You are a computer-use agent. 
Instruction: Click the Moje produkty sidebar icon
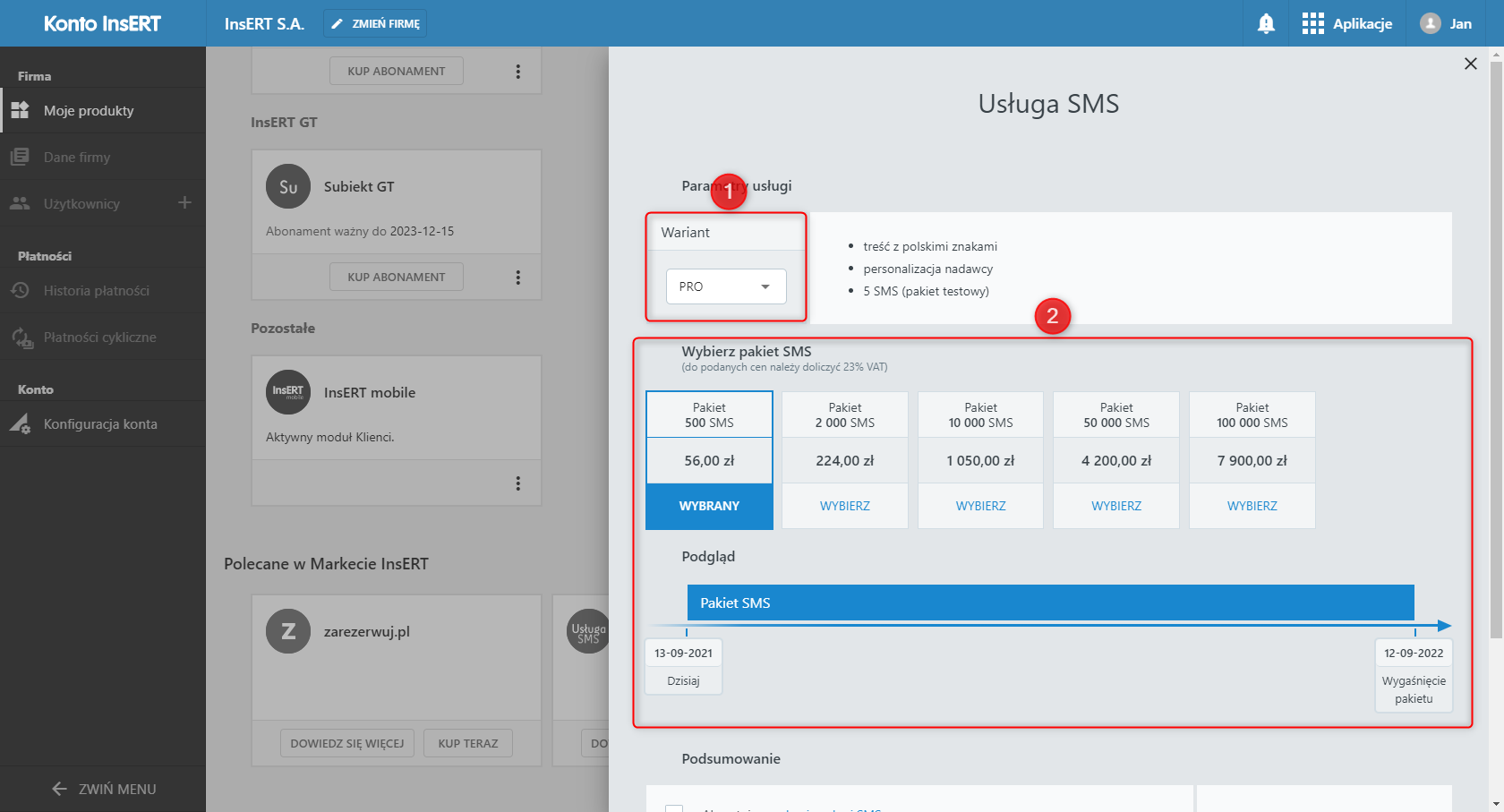(x=20, y=110)
